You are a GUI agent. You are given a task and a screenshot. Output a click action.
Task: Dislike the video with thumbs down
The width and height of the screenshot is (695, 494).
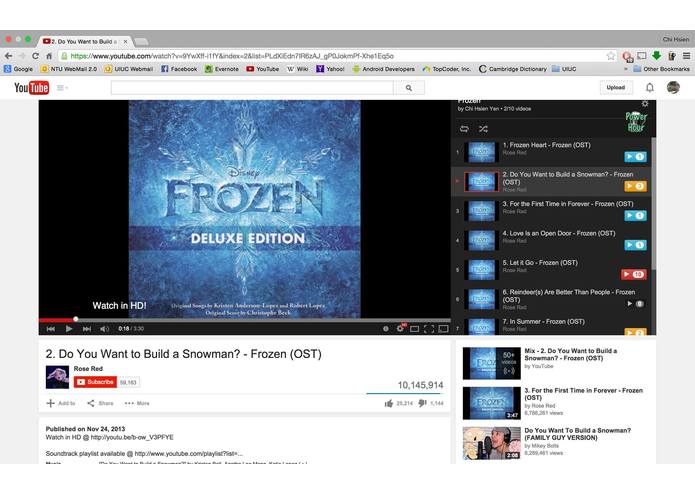[x=431, y=403]
